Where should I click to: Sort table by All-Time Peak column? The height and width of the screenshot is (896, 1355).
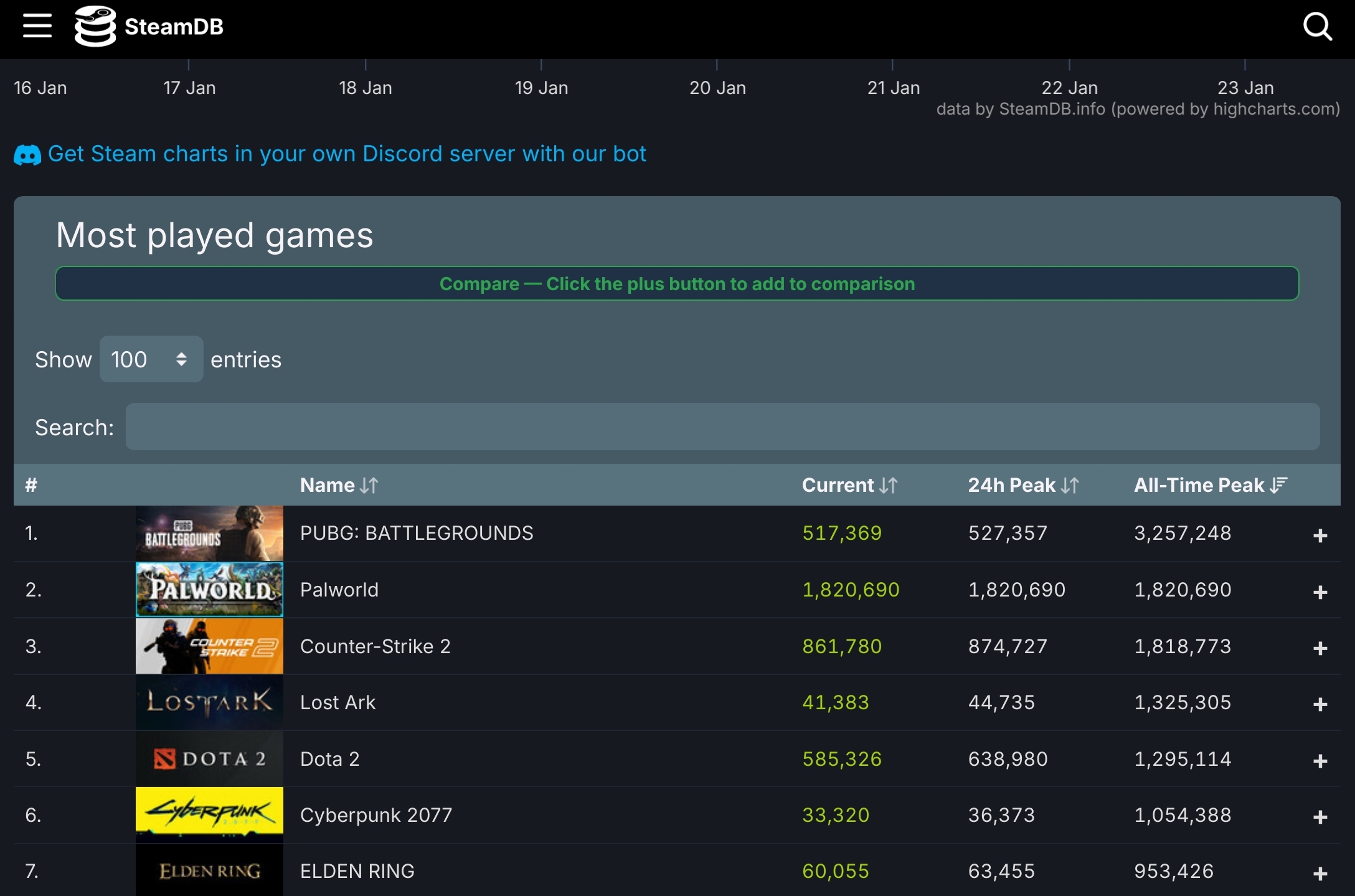1210,485
